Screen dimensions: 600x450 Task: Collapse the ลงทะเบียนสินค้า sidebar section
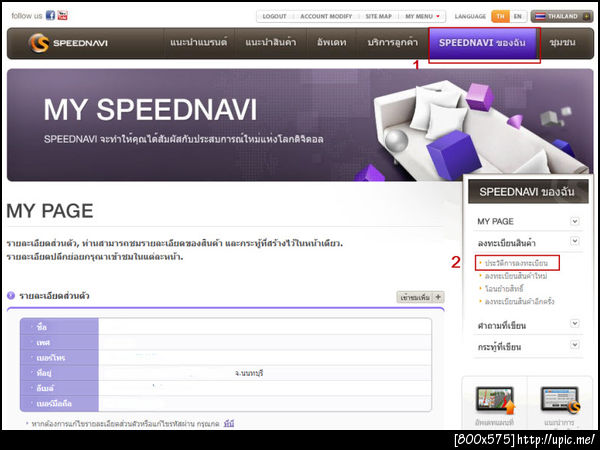574,241
